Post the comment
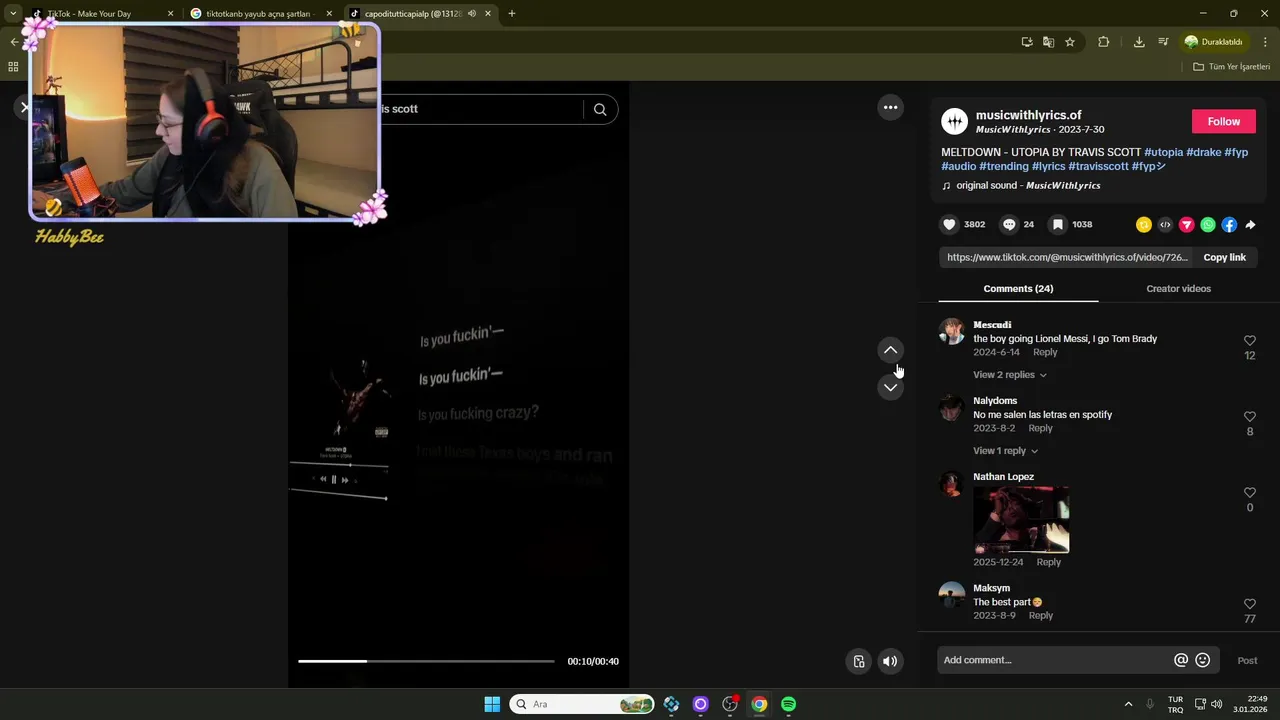This screenshot has height=720, width=1280. tap(1247, 660)
